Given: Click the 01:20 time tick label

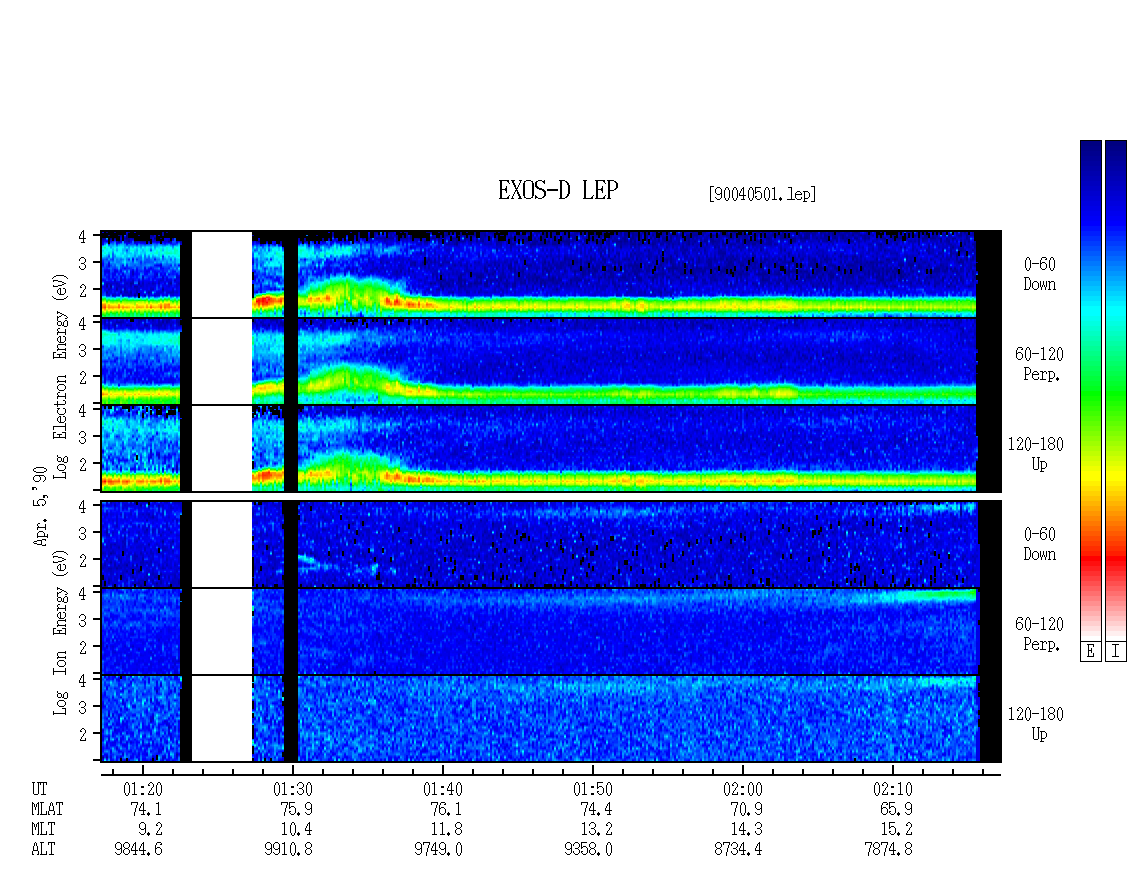Looking at the screenshot, I should pos(143,789).
